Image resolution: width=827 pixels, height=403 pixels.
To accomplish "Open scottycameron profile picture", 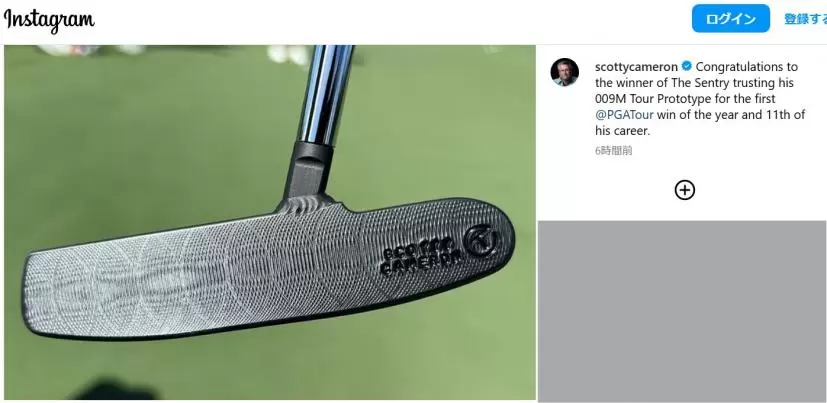I will point(564,72).
